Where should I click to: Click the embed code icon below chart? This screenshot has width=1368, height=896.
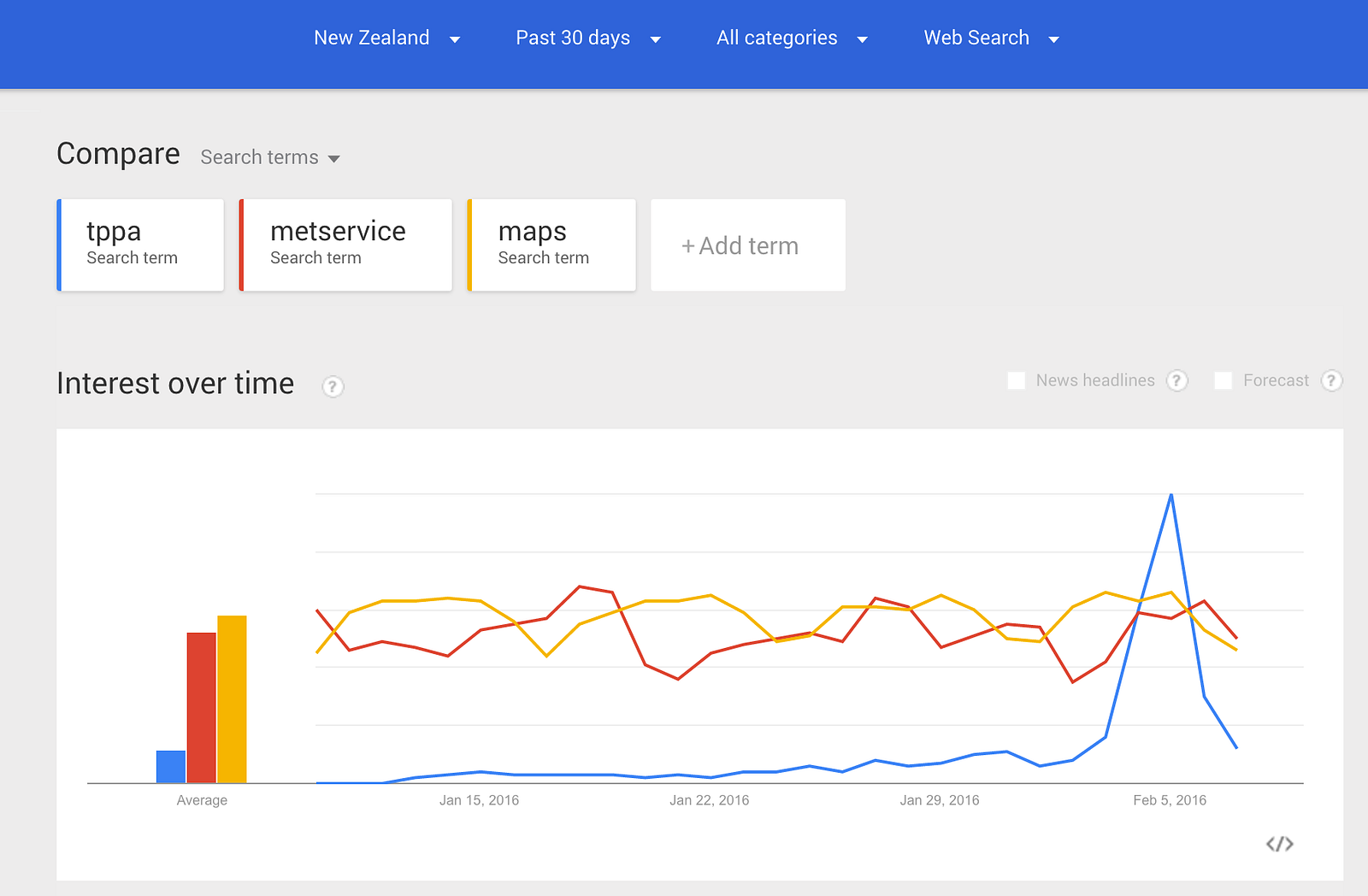[1279, 844]
